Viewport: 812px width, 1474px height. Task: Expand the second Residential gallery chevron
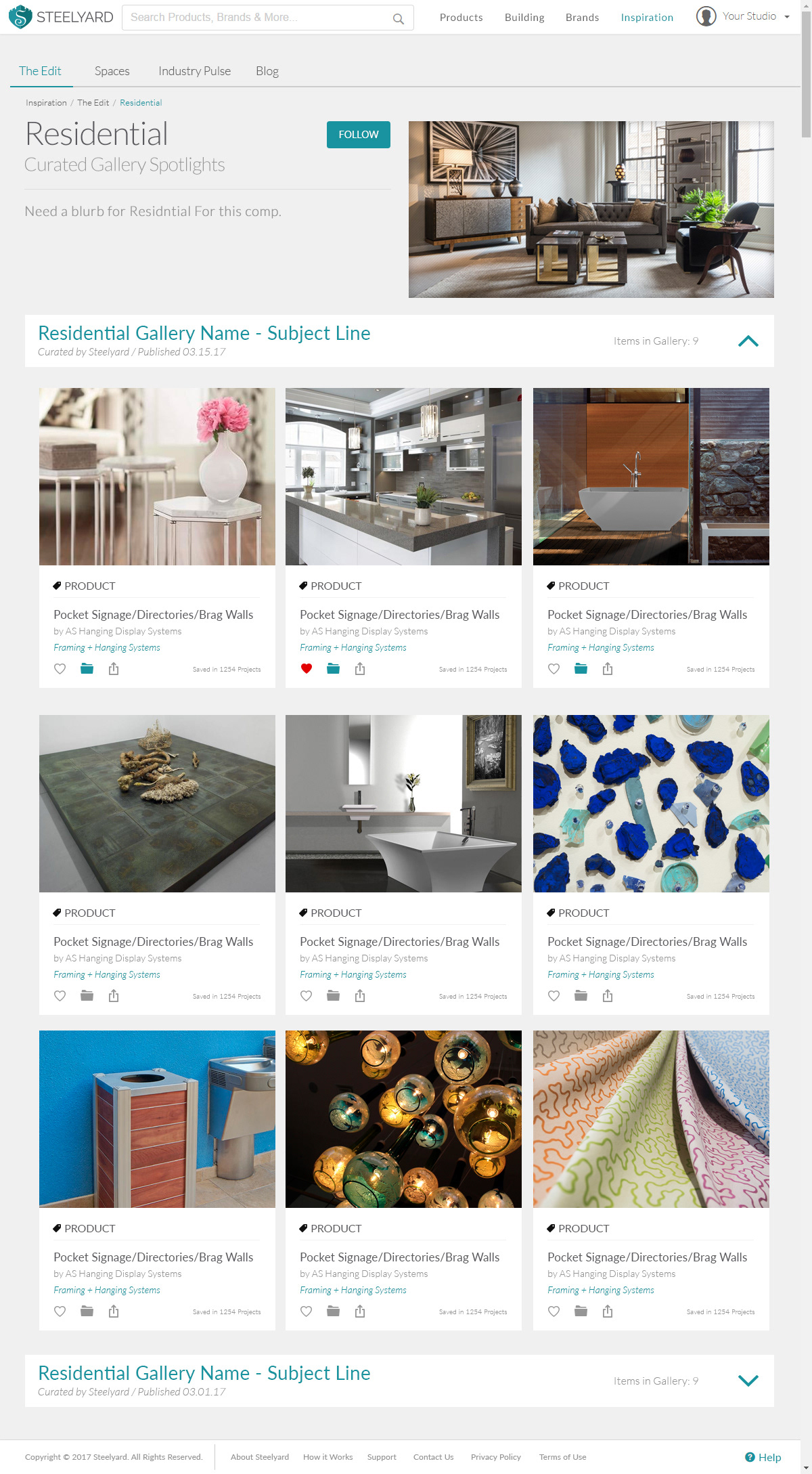(x=748, y=1381)
